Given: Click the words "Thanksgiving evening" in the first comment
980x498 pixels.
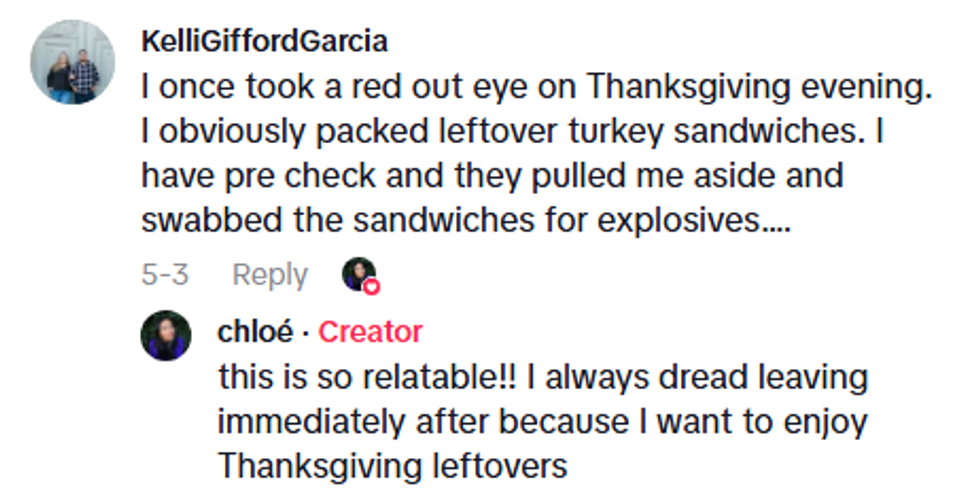Looking at the screenshot, I should 758,87.
